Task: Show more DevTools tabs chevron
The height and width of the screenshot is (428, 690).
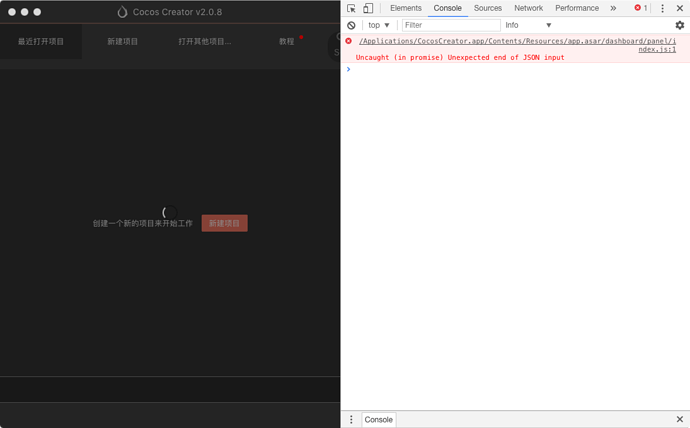Action: 613,8
